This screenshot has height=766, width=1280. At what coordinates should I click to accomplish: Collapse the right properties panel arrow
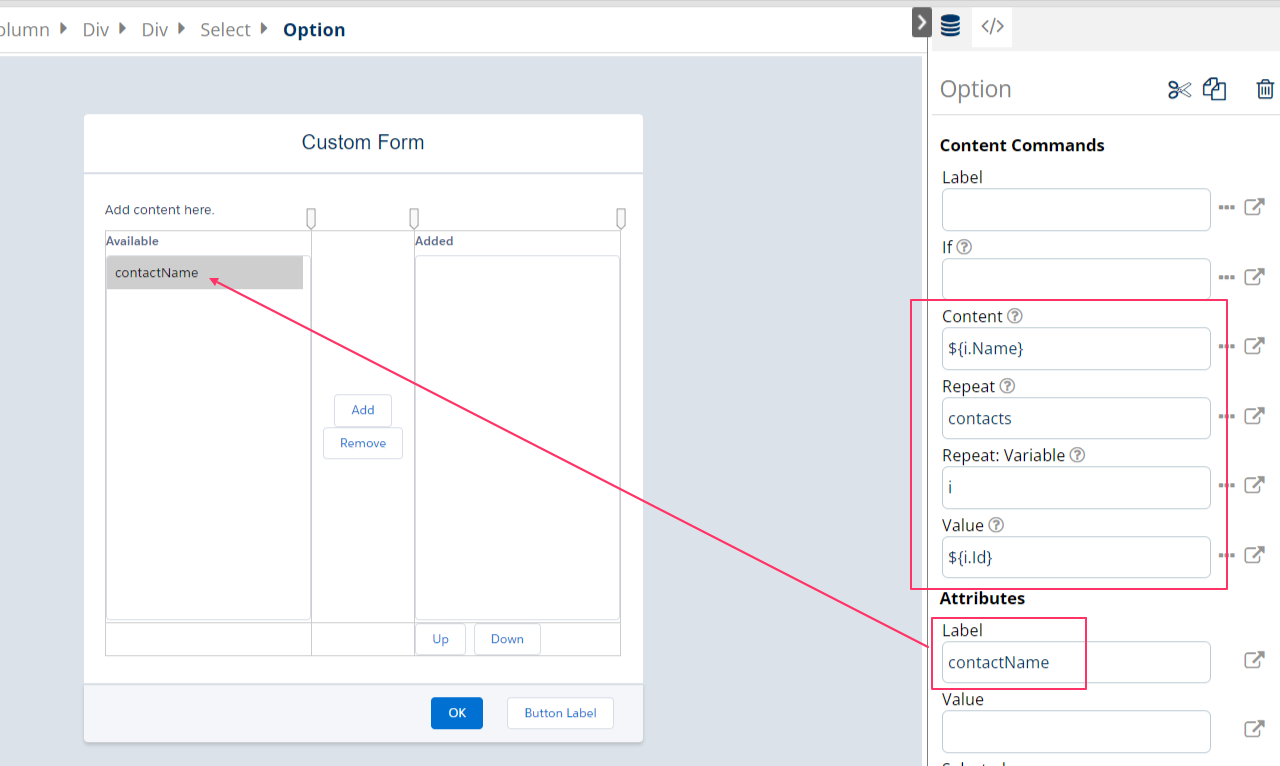pos(922,23)
